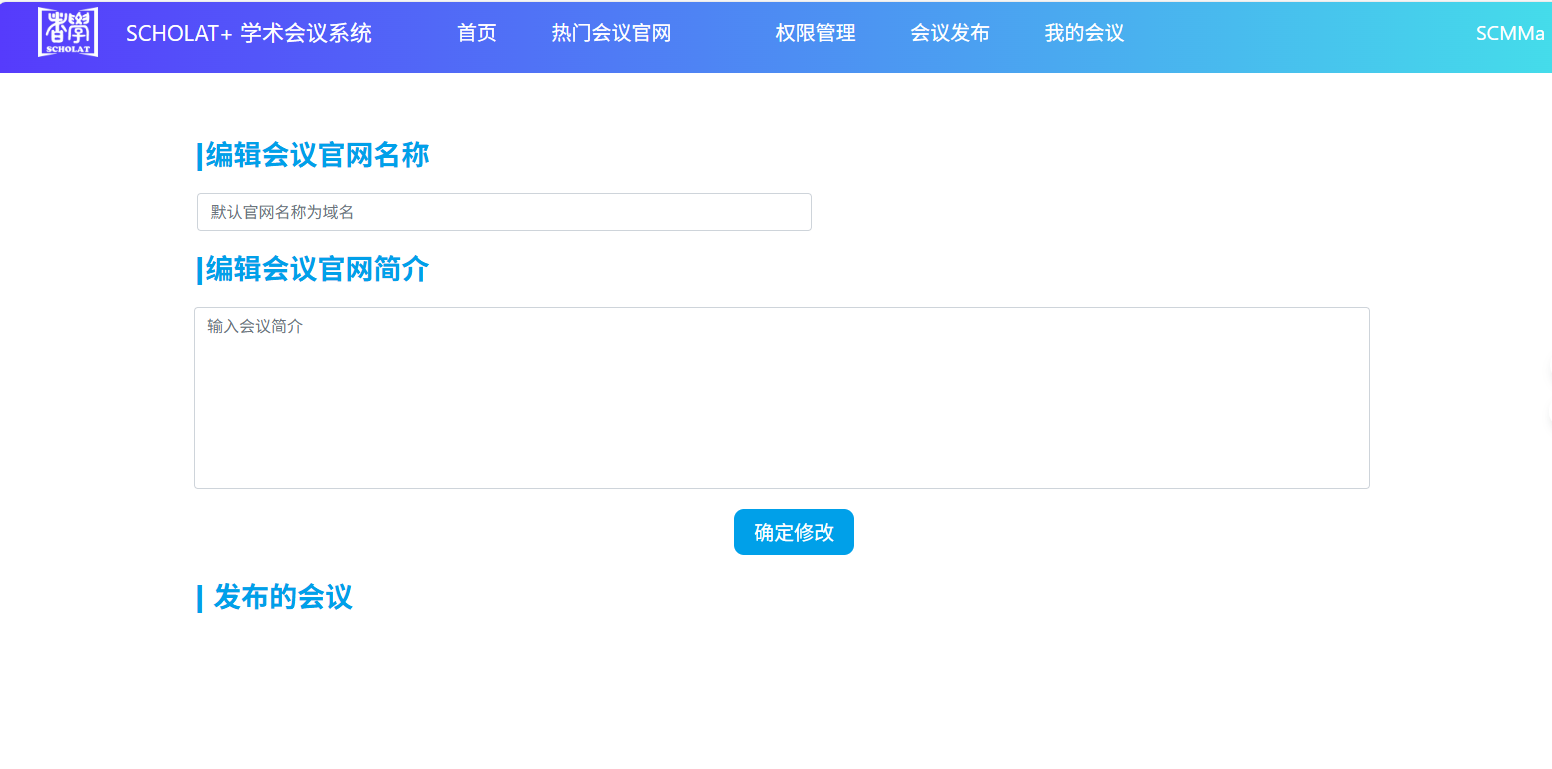Click the 编辑会议官网名称 heading

(x=317, y=156)
